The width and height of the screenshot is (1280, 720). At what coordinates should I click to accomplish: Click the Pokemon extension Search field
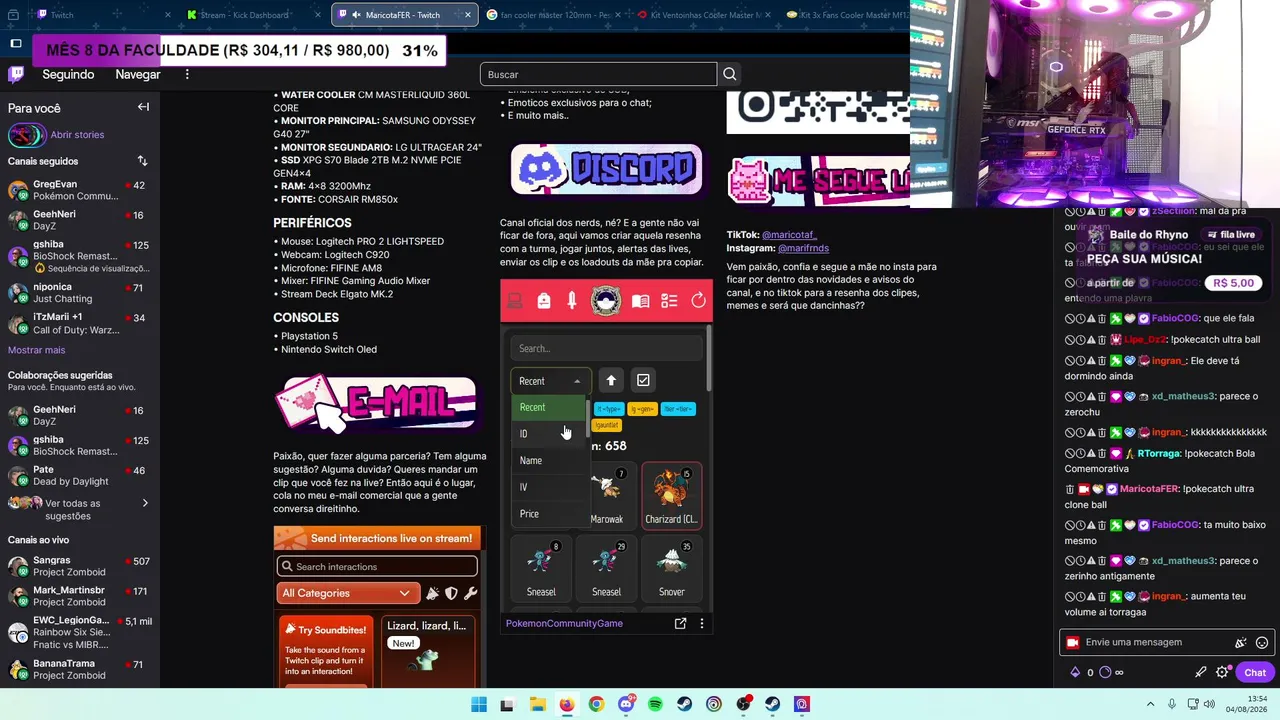pos(606,348)
